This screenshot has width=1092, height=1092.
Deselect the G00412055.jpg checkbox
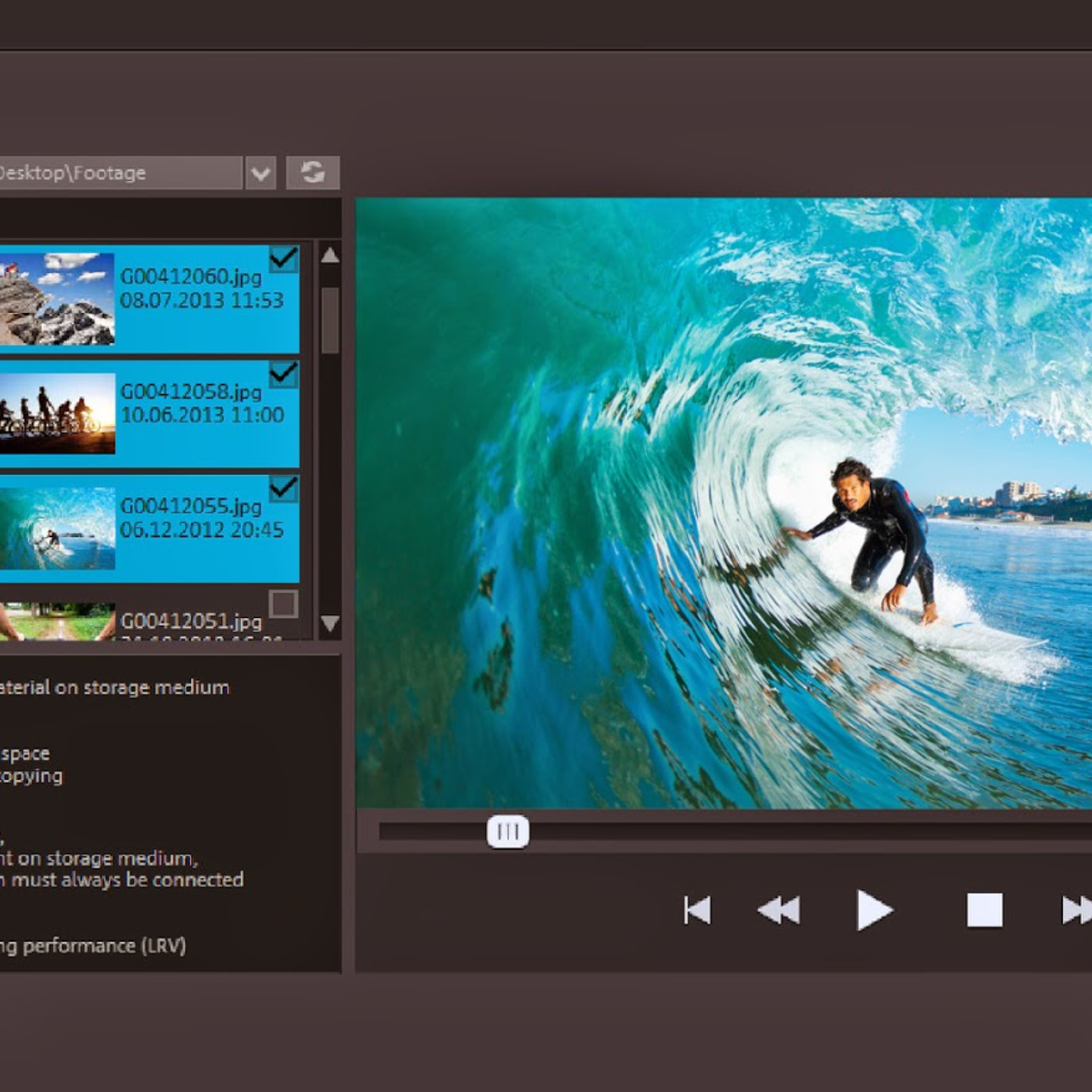pos(283,489)
